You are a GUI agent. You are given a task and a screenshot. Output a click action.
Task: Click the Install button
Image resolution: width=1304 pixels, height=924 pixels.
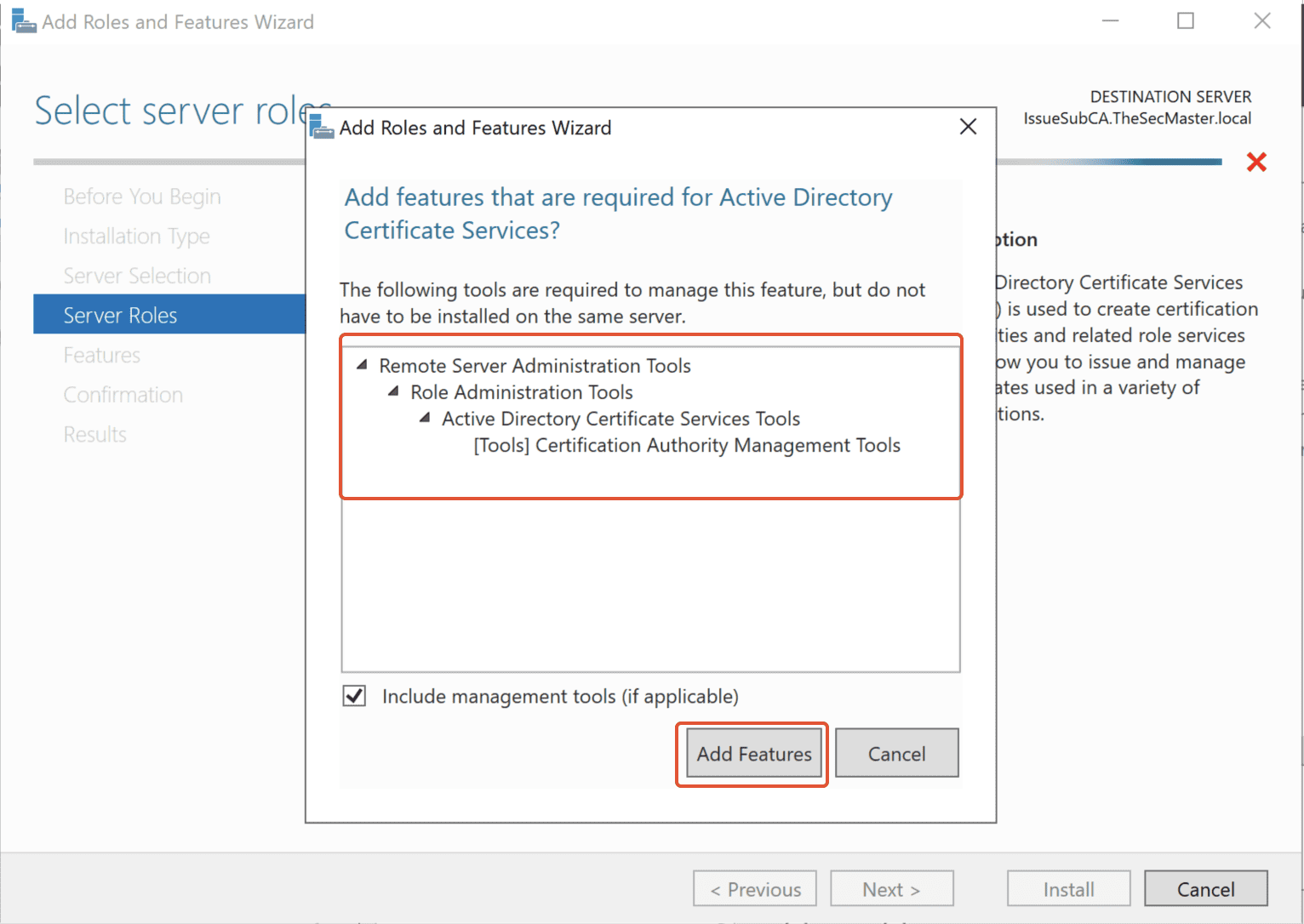(x=1069, y=889)
